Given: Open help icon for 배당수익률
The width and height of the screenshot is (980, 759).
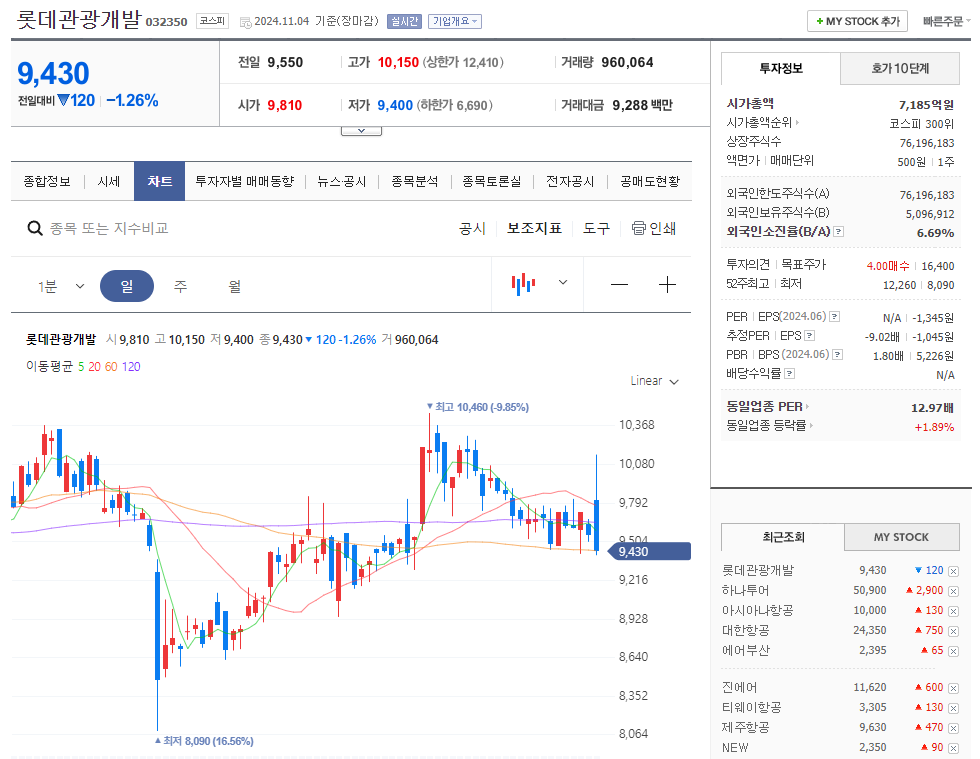Looking at the screenshot, I should tap(789, 374).
